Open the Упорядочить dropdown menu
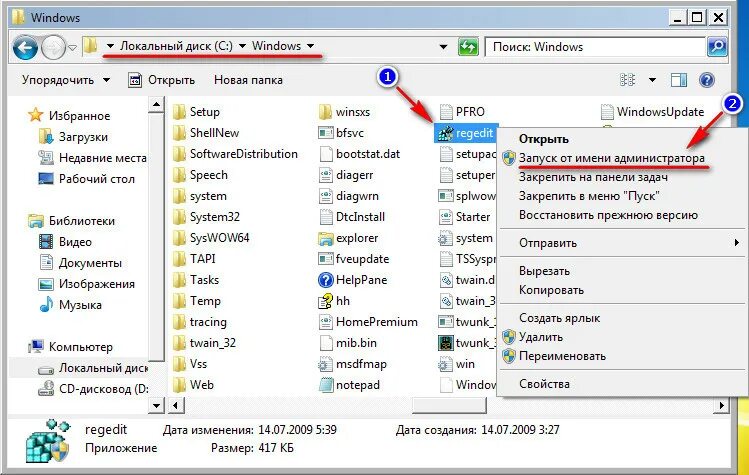 click(65, 80)
